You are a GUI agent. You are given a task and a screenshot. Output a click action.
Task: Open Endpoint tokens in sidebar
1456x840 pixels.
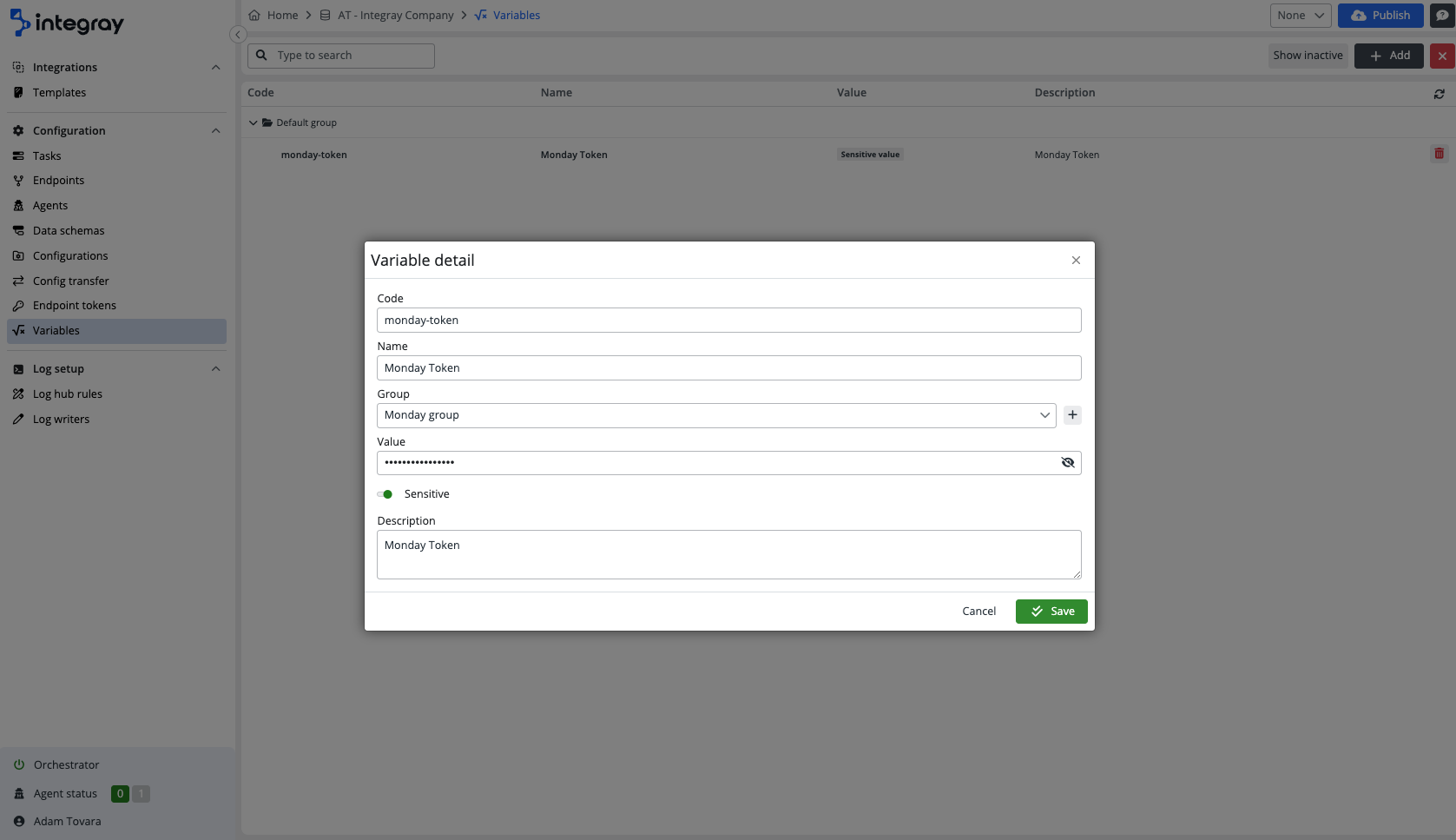(x=75, y=306)
